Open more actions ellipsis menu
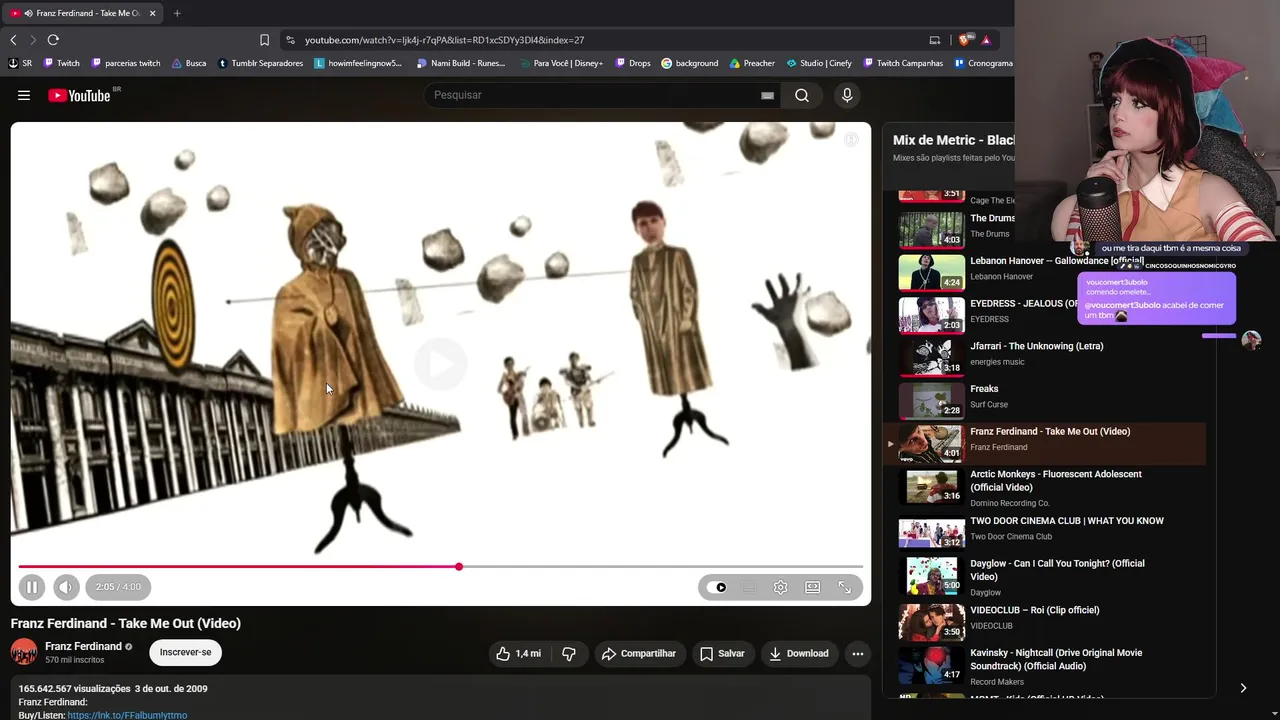This screenshot has height=720, width=1280. (857, 653)
